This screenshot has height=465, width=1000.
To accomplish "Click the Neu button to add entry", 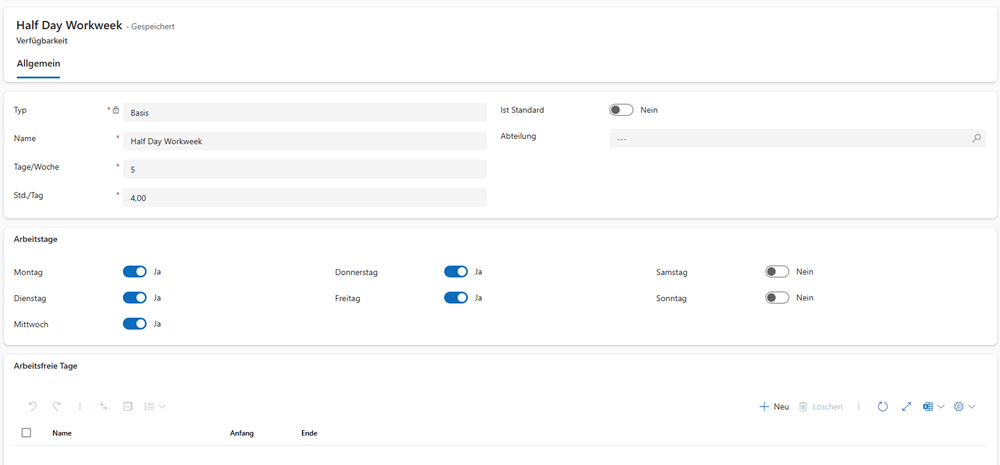I will tap(775, 407).
